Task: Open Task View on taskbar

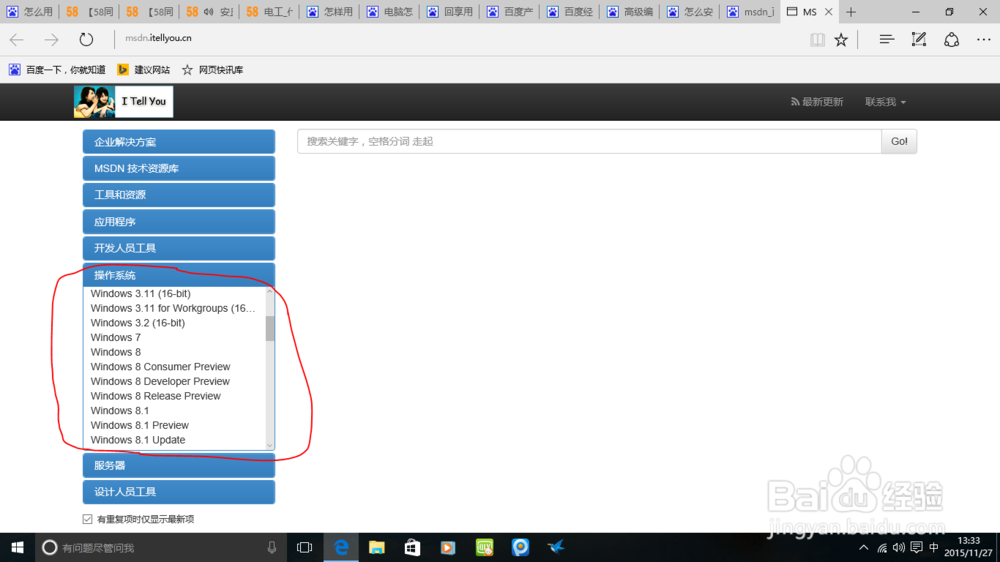Action: pyautogui.click(x=305, y=547)
